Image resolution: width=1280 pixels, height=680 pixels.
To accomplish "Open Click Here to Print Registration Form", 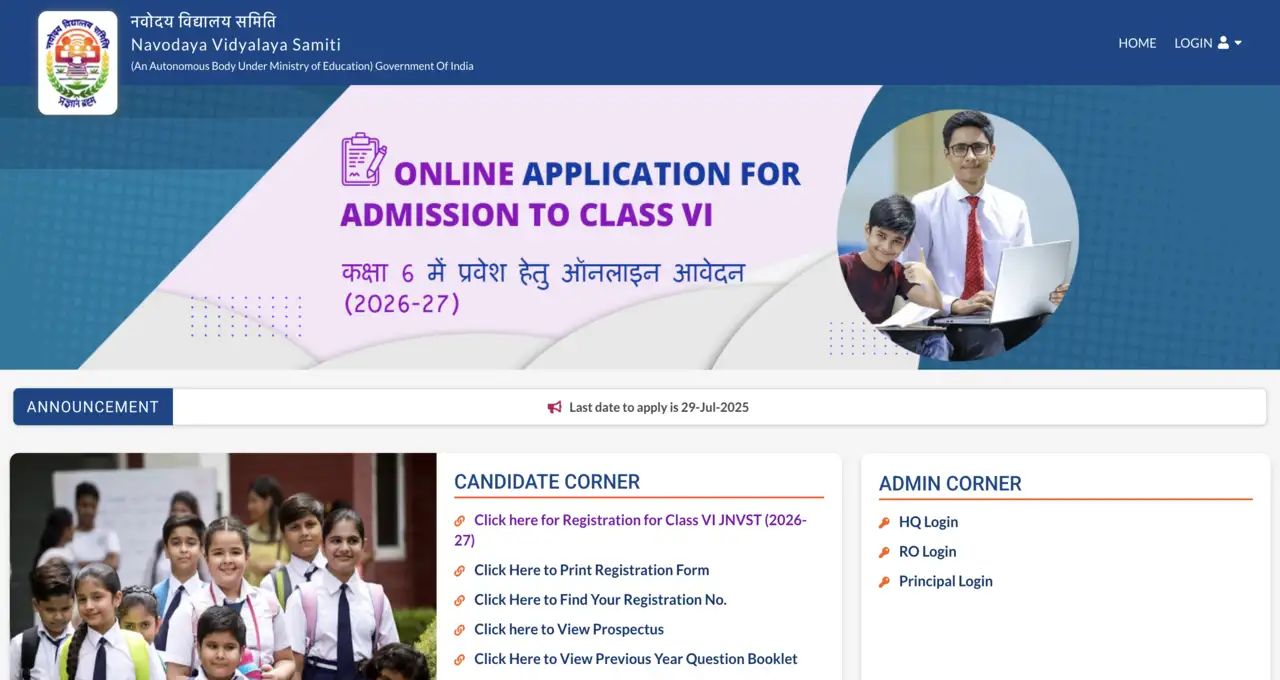I will tap(591, 570).
